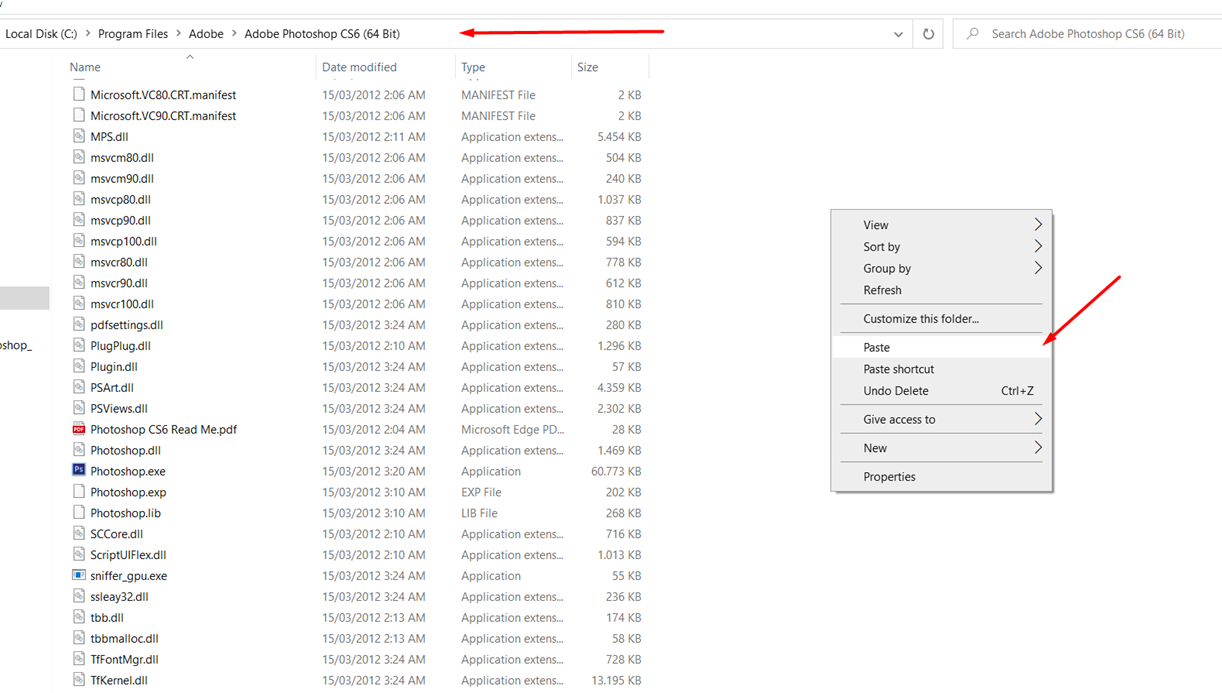This screenshot has width=1222, height=693.
Task: Click the refresh address bar button
Action: pyautogui.click(x=928, y=34)
